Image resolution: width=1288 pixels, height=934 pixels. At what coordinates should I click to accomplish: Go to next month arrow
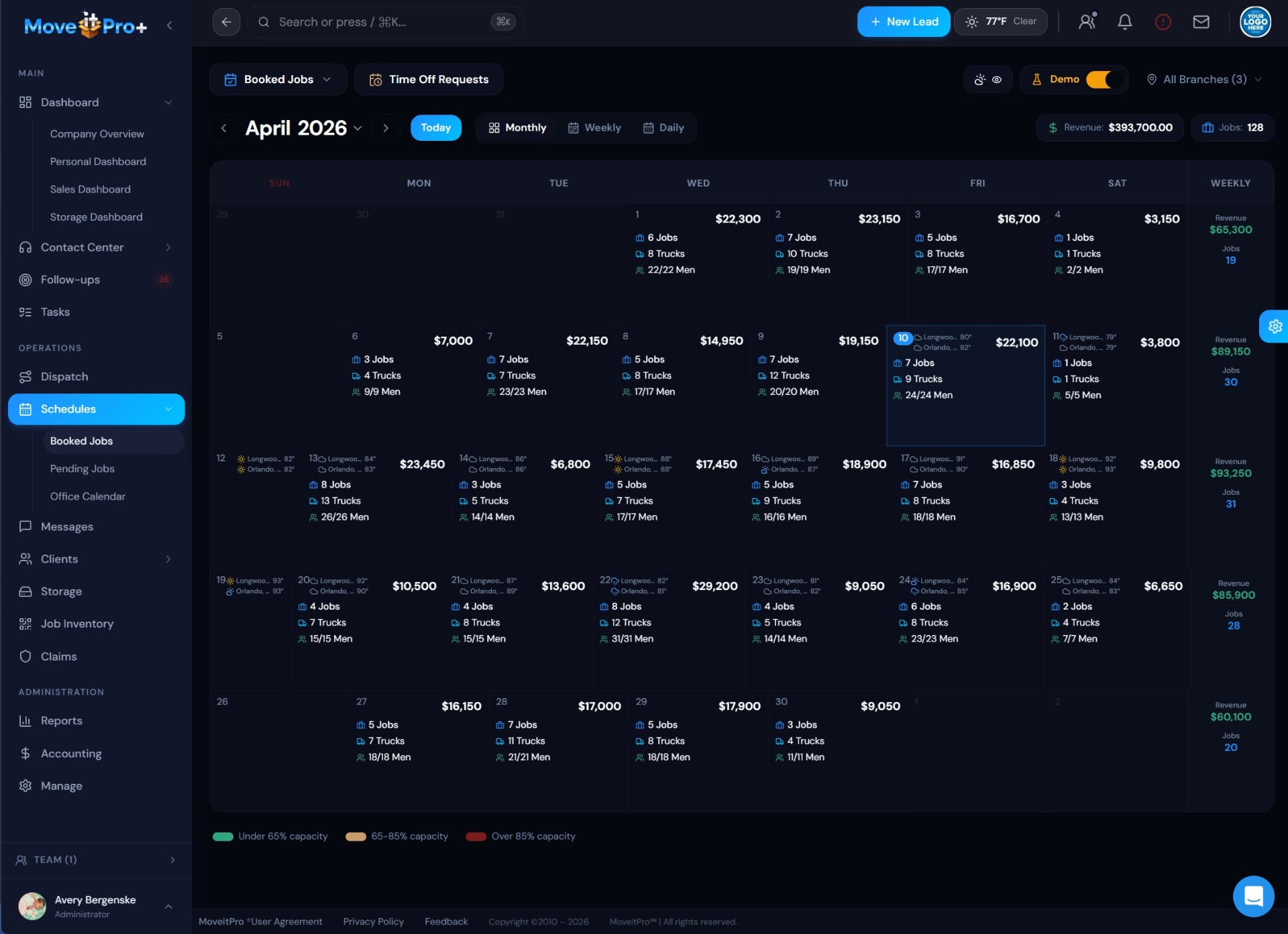(x=386, y=128)
